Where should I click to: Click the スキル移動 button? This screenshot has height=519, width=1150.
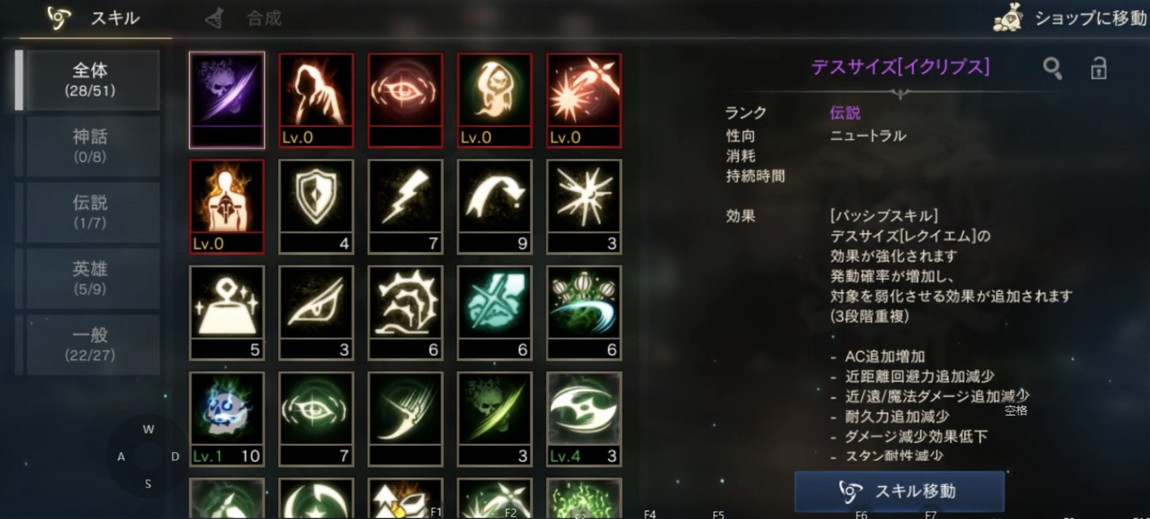(899, 491)
